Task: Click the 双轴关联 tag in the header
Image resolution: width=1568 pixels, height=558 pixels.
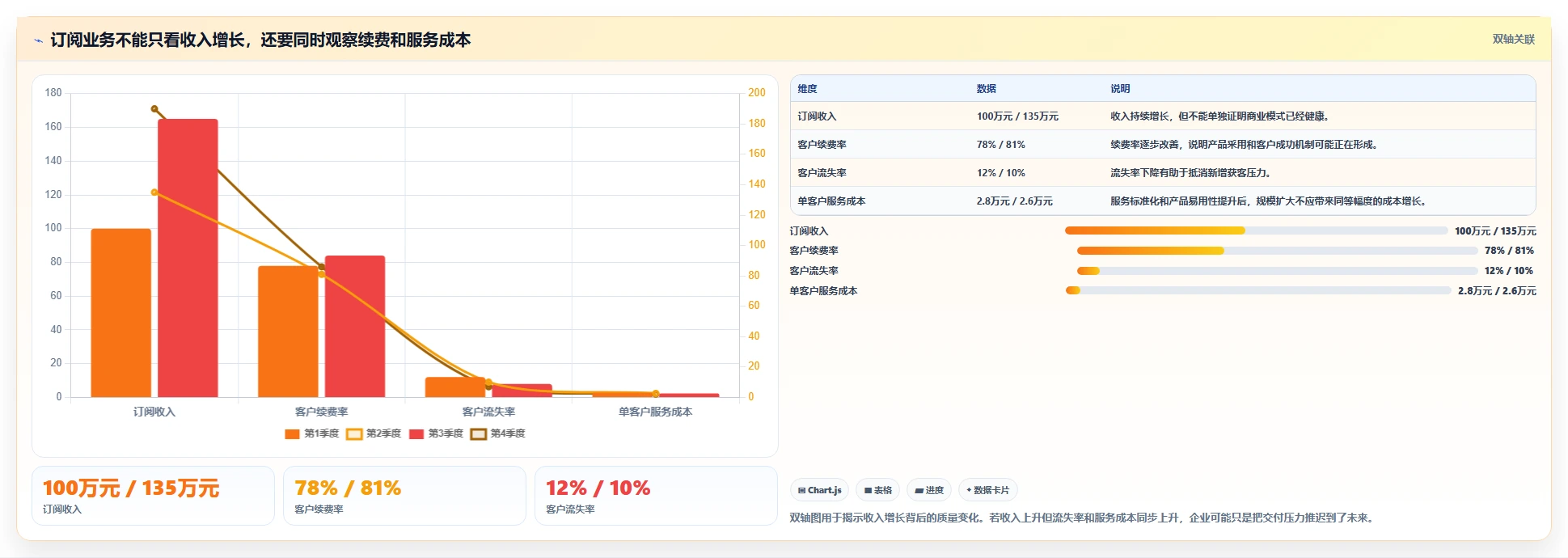Action: pos(1513,39)
